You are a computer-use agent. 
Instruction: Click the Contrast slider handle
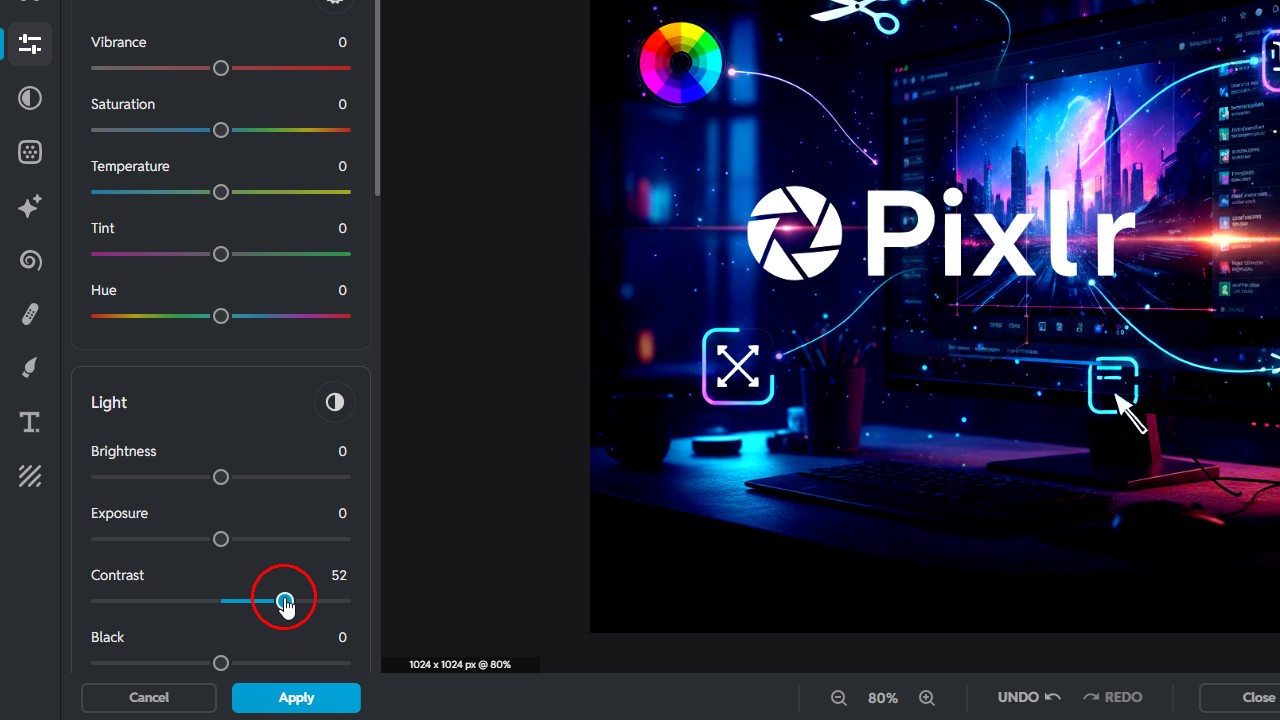(285, 601)
